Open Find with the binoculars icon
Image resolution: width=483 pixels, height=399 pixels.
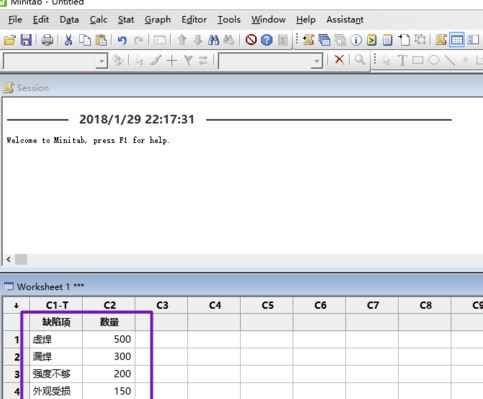pos(213,40)
